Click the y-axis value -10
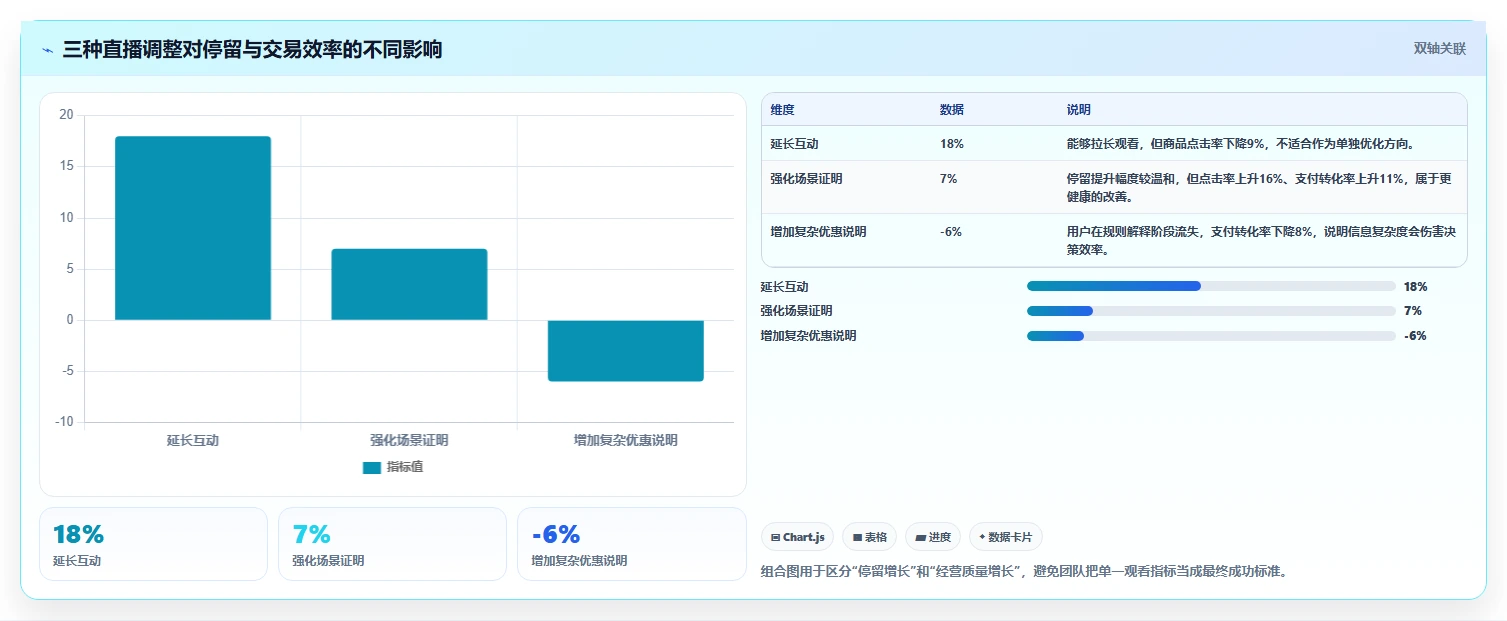This screenshot has width=1507, height=621. pos(64,422)
